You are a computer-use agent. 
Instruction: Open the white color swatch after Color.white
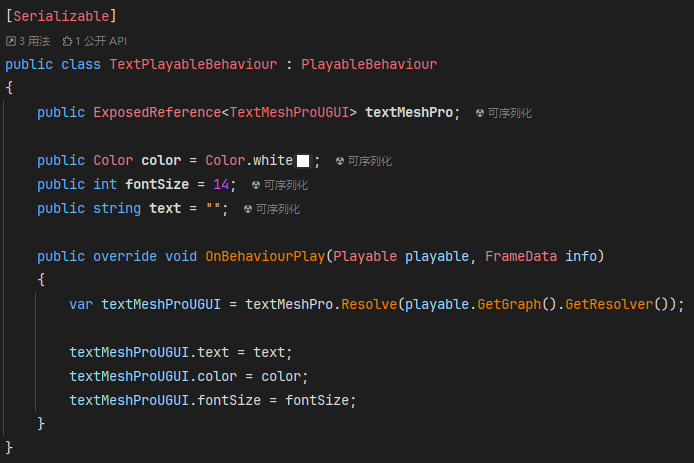(302, 161)
